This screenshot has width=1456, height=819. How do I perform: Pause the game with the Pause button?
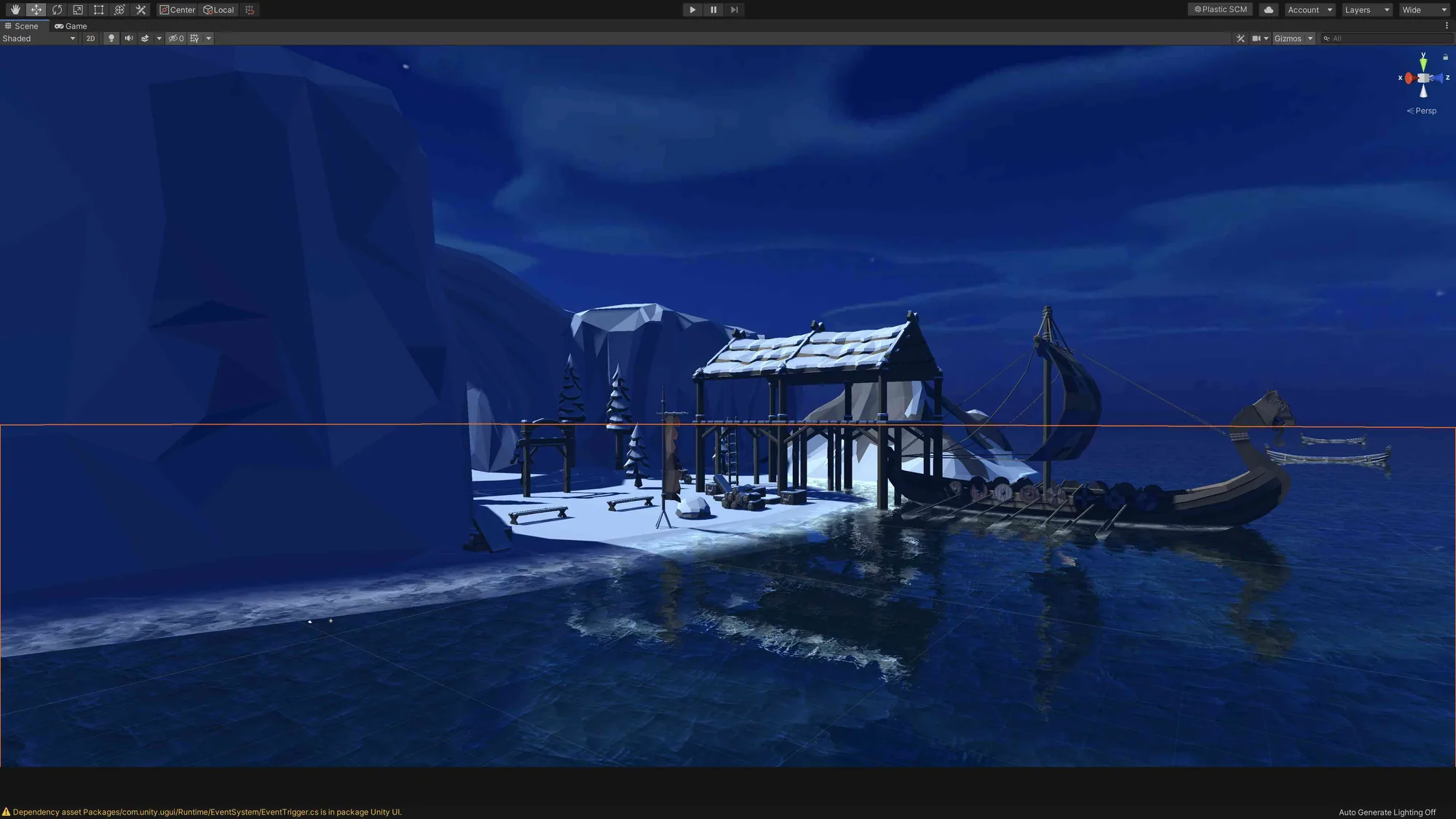pos(713,9)
